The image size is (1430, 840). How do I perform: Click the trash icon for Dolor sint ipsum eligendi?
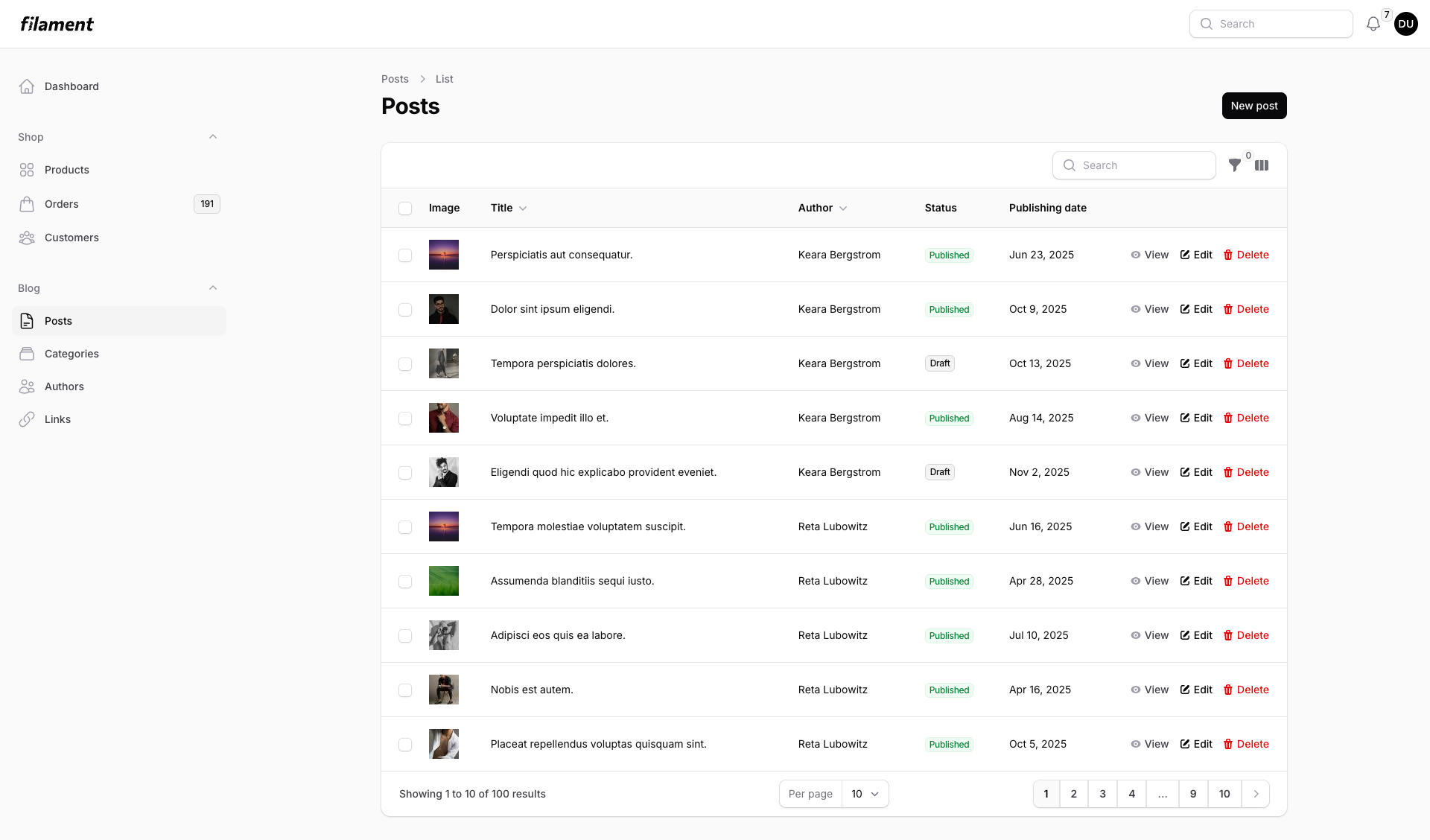pos(1229,309)
